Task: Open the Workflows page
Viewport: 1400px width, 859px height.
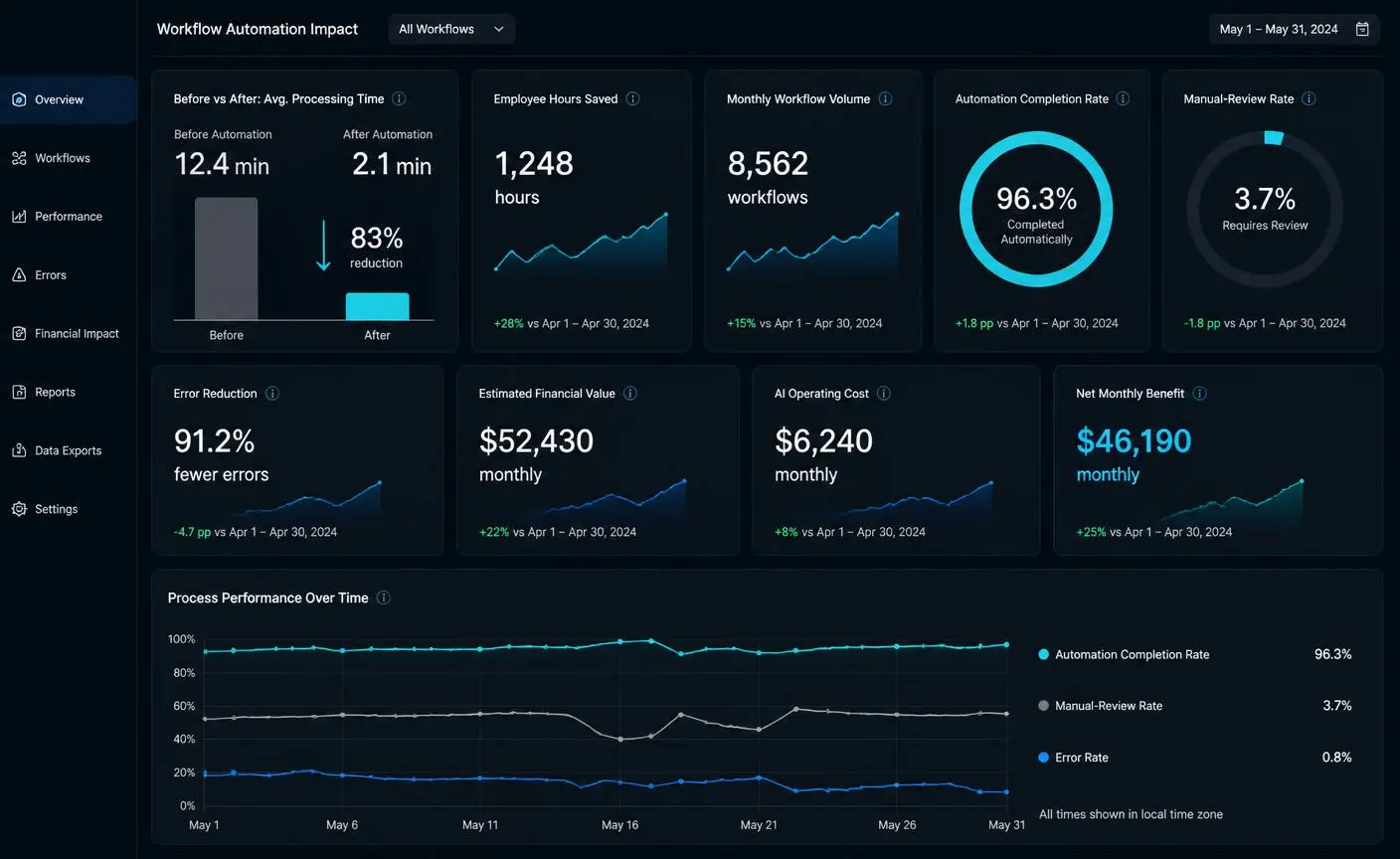Action: point(69,158)
